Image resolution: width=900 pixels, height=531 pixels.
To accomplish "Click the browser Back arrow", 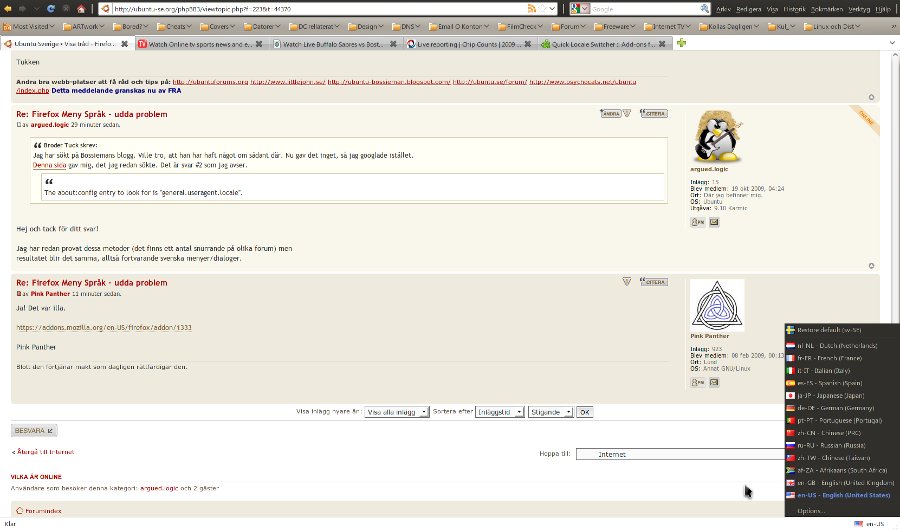I will [7, 9].
